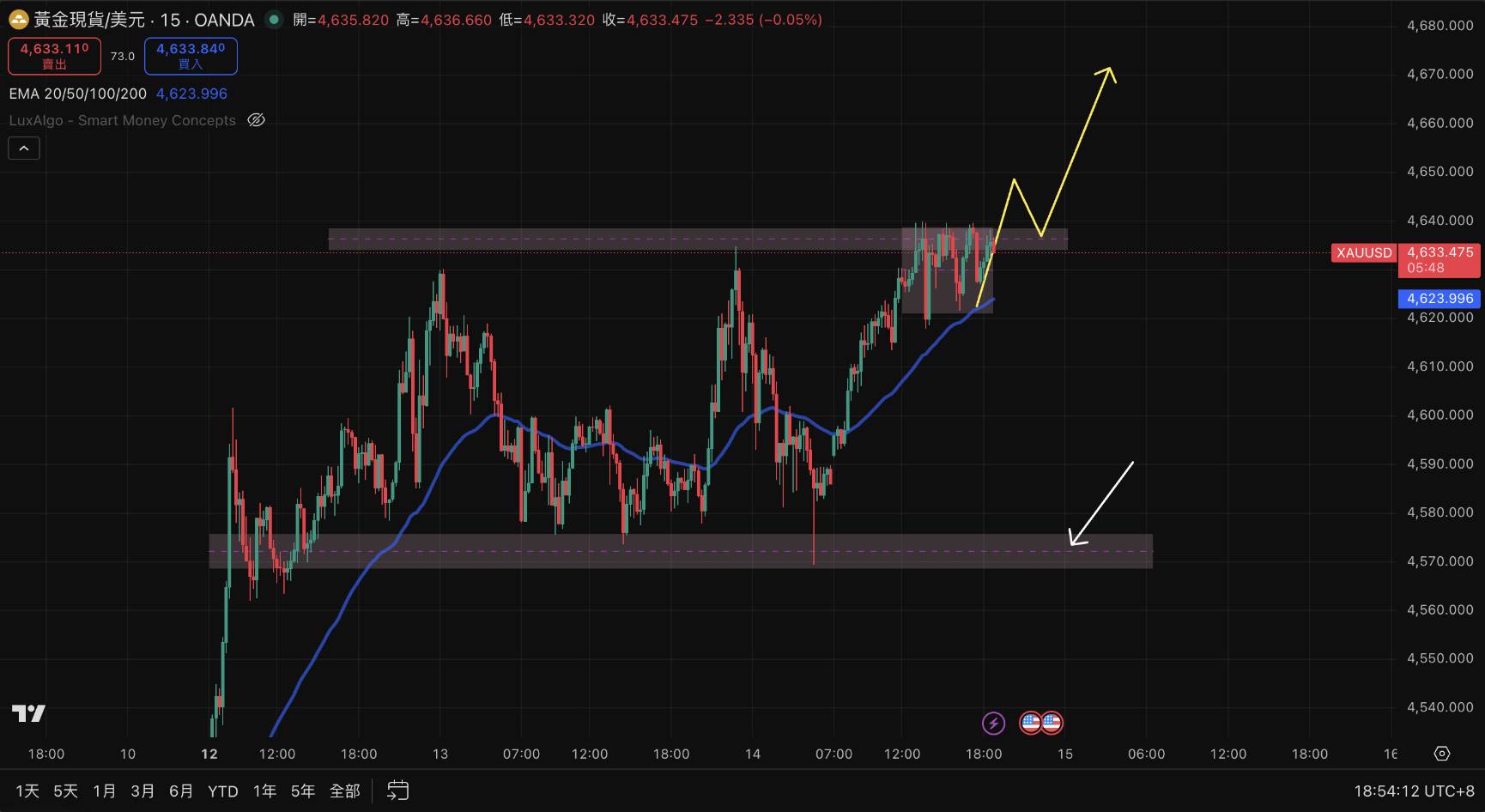The image size is (1485, 812).
Task: Show the hidden LuxAlgo indicator via eye icon
Action: [x=256, y=120]
